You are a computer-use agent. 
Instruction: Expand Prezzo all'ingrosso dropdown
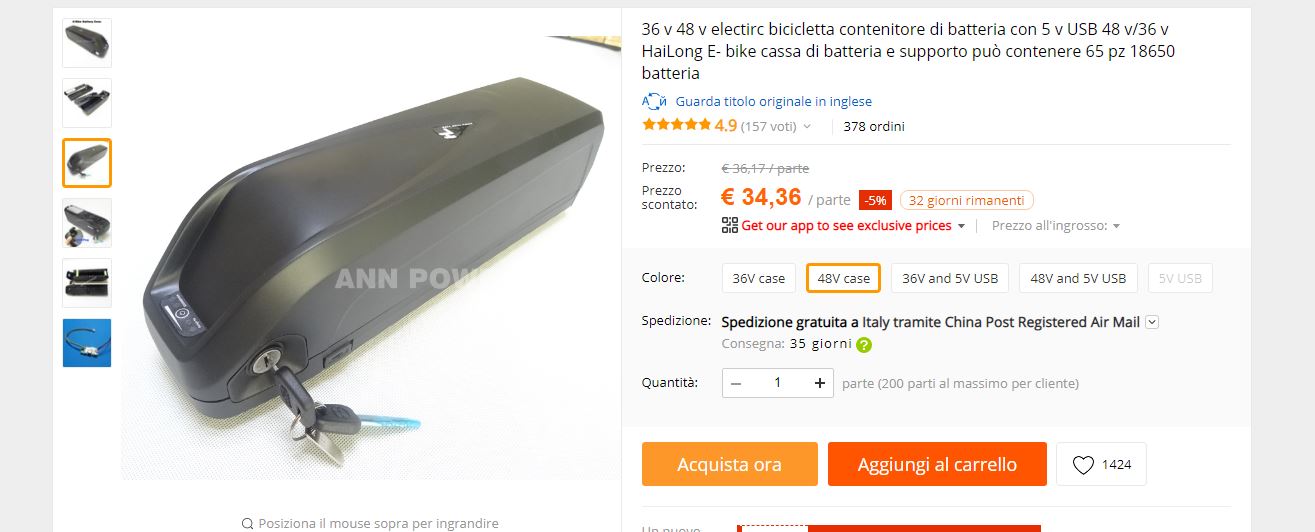[x=1056, y=226]
